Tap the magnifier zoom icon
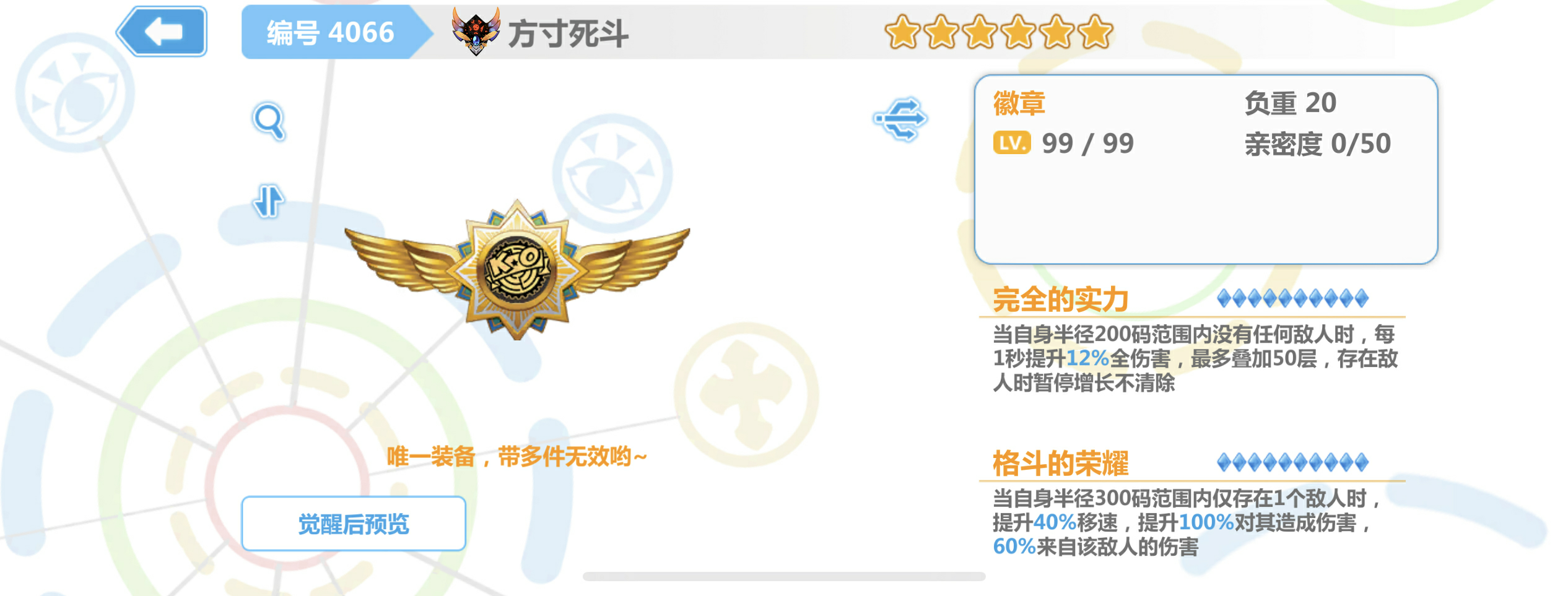 pyautogui.click(x=269, y=121)
